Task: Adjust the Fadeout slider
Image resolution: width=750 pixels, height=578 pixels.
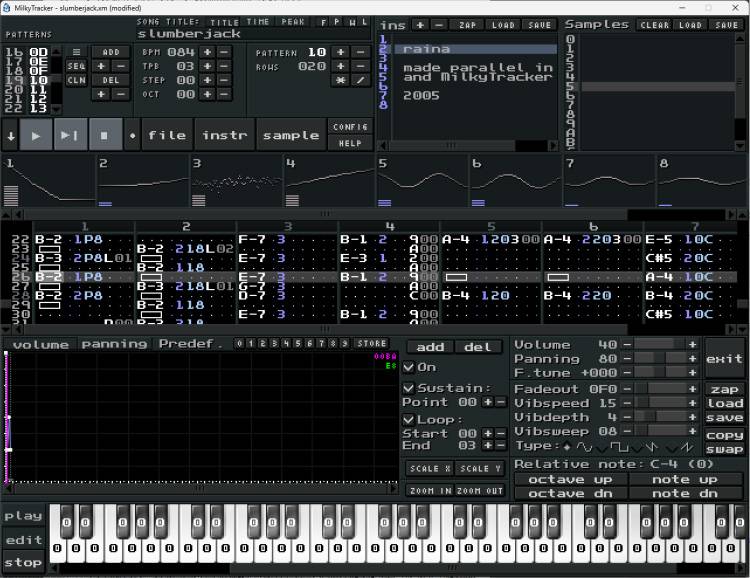Action: point(660,389)
